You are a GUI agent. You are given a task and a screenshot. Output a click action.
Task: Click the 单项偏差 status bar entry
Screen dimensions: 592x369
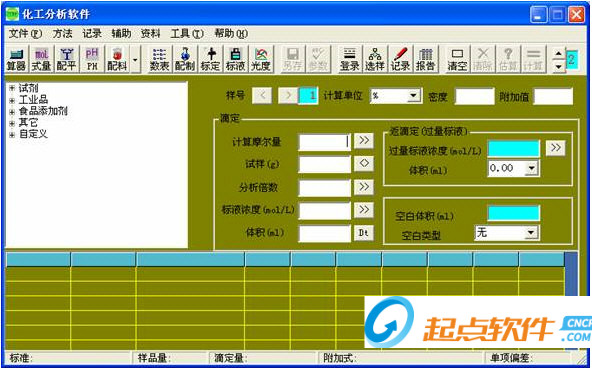tap(528, 358)
